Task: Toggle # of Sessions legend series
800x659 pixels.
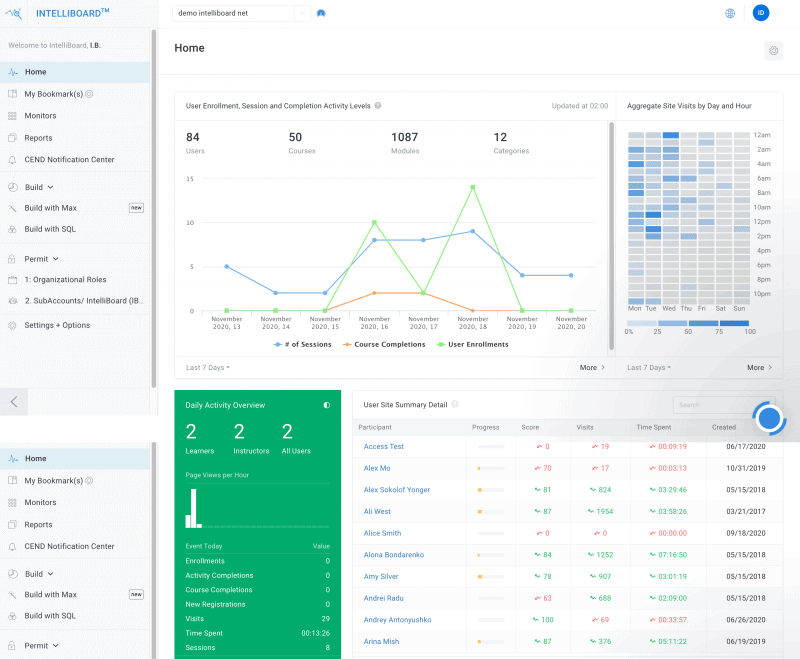Action: [303, 344]
